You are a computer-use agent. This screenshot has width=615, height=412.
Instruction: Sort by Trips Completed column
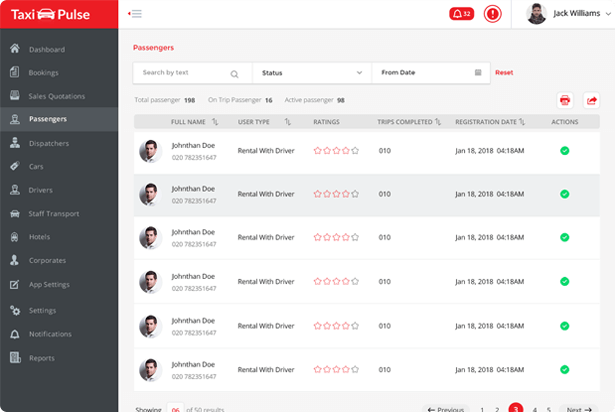pos(438,122)
